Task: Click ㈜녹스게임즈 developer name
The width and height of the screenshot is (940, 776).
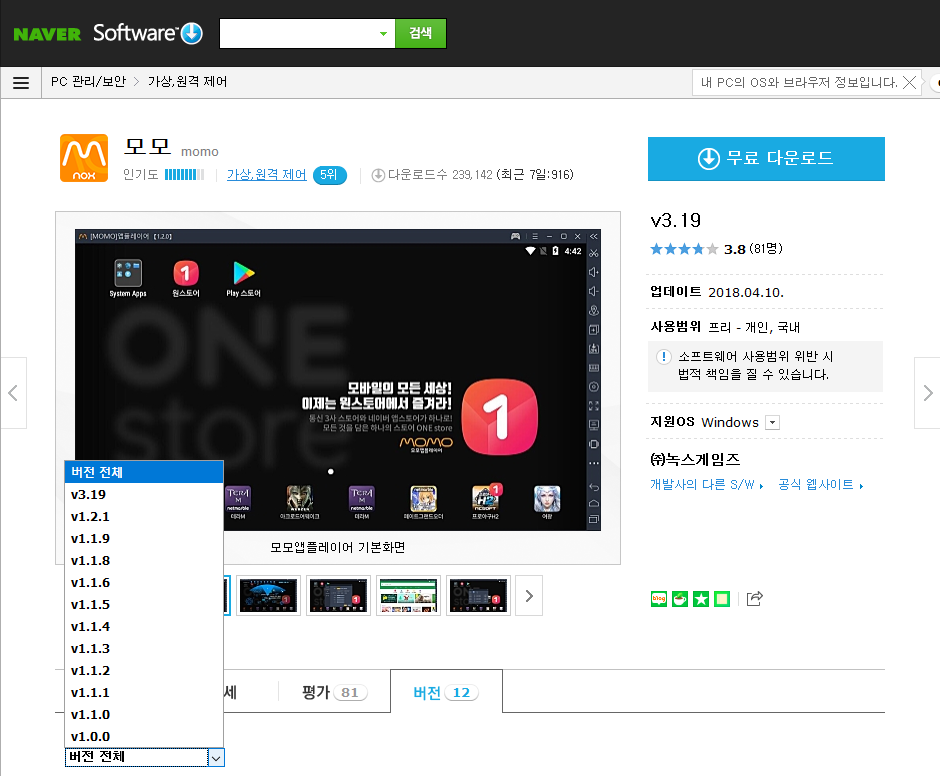Action: click(695, 459)
